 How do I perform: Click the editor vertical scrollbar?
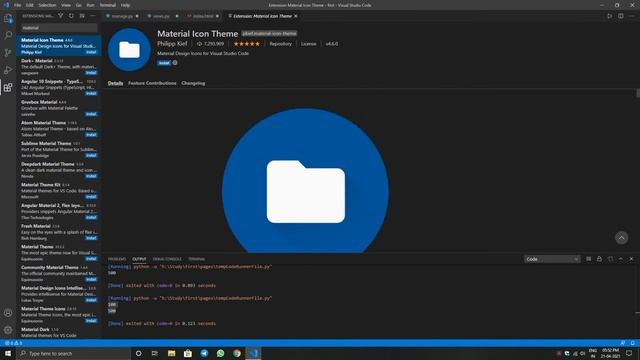(638, 93)
